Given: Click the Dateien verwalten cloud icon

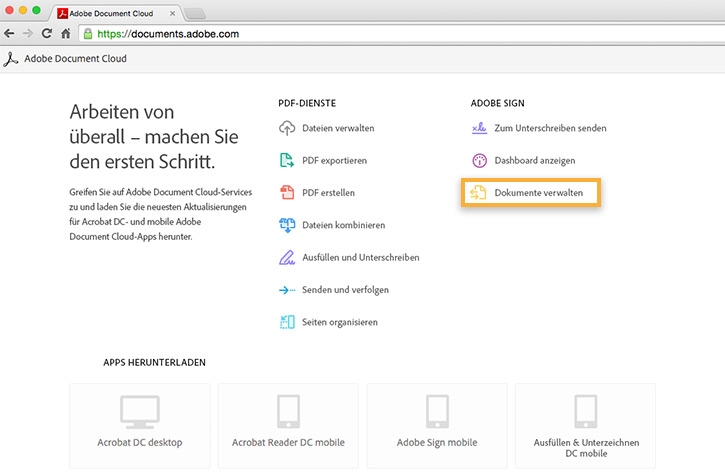Looking at the screenshot, I should pos(287,128).
